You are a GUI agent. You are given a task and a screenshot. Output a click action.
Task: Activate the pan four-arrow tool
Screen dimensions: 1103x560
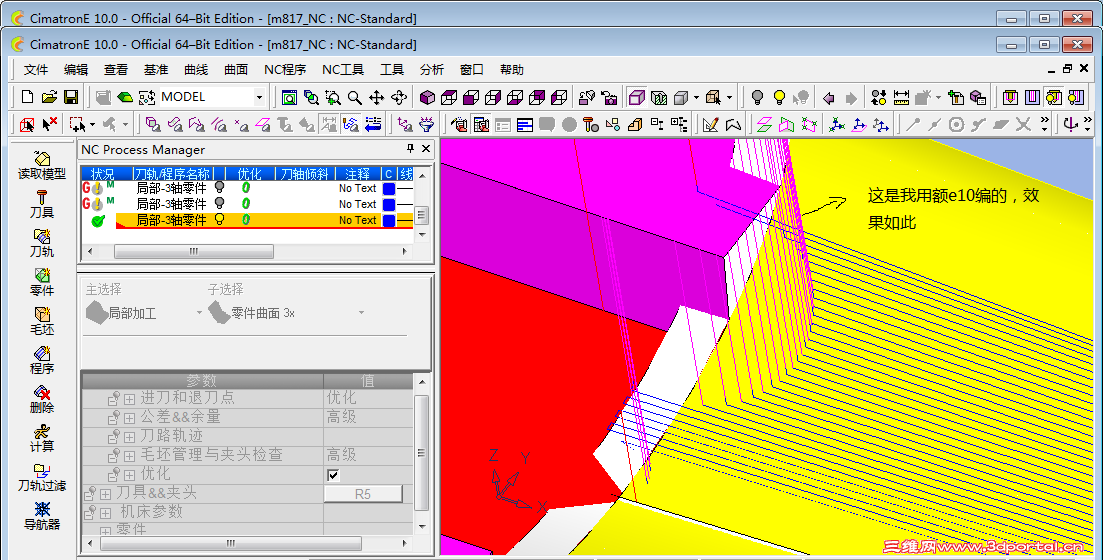point(377,97)
